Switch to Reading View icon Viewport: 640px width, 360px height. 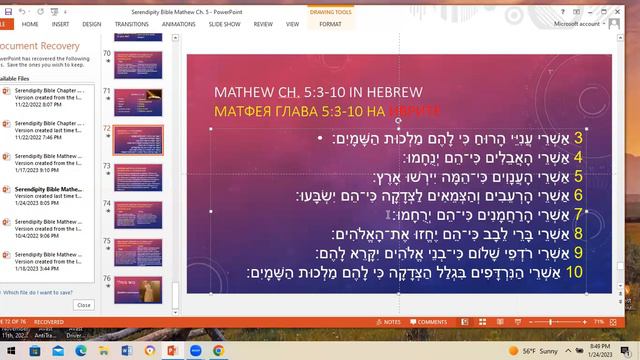click(x=500, y=322)
